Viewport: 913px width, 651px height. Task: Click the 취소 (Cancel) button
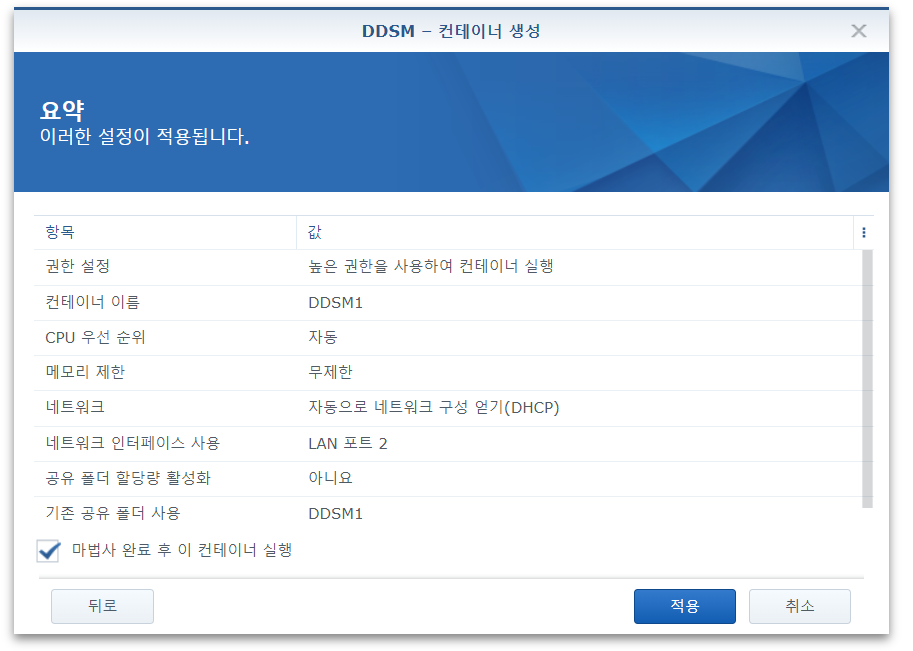click(x=799, y=606)
